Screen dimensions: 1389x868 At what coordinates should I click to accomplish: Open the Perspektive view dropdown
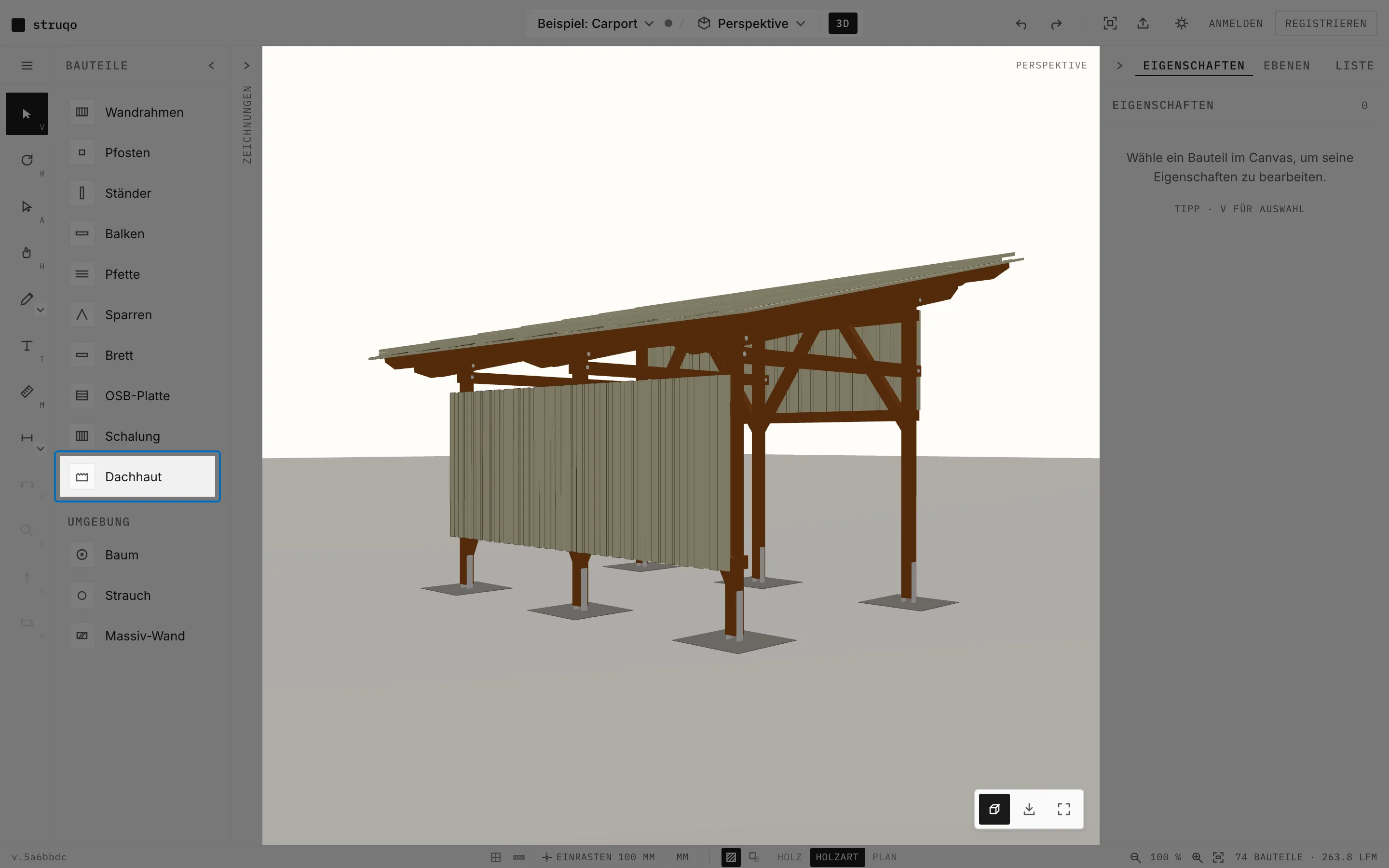[x=752, y=24]
